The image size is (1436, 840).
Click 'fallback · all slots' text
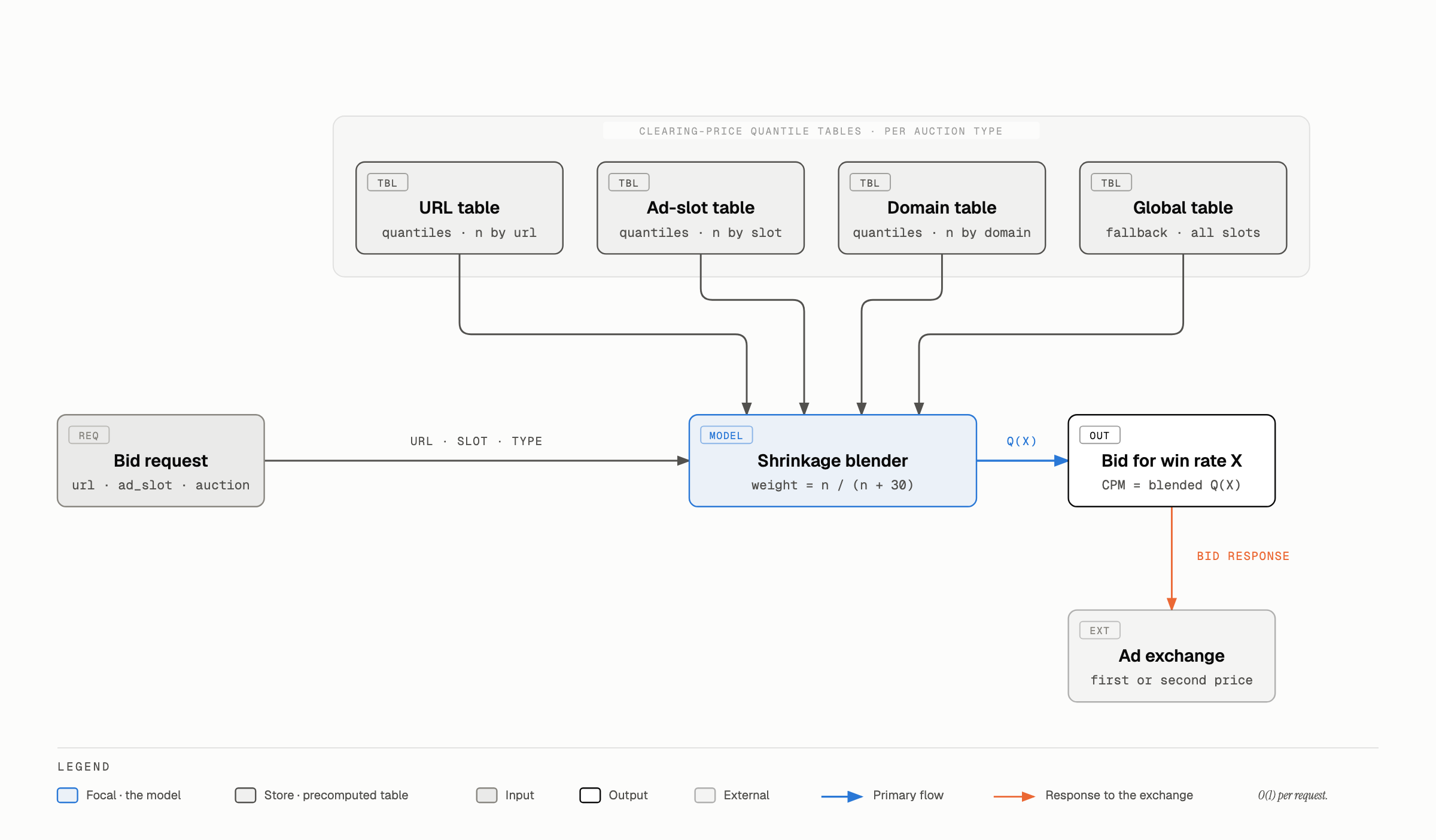click(x=1183, y=232)
